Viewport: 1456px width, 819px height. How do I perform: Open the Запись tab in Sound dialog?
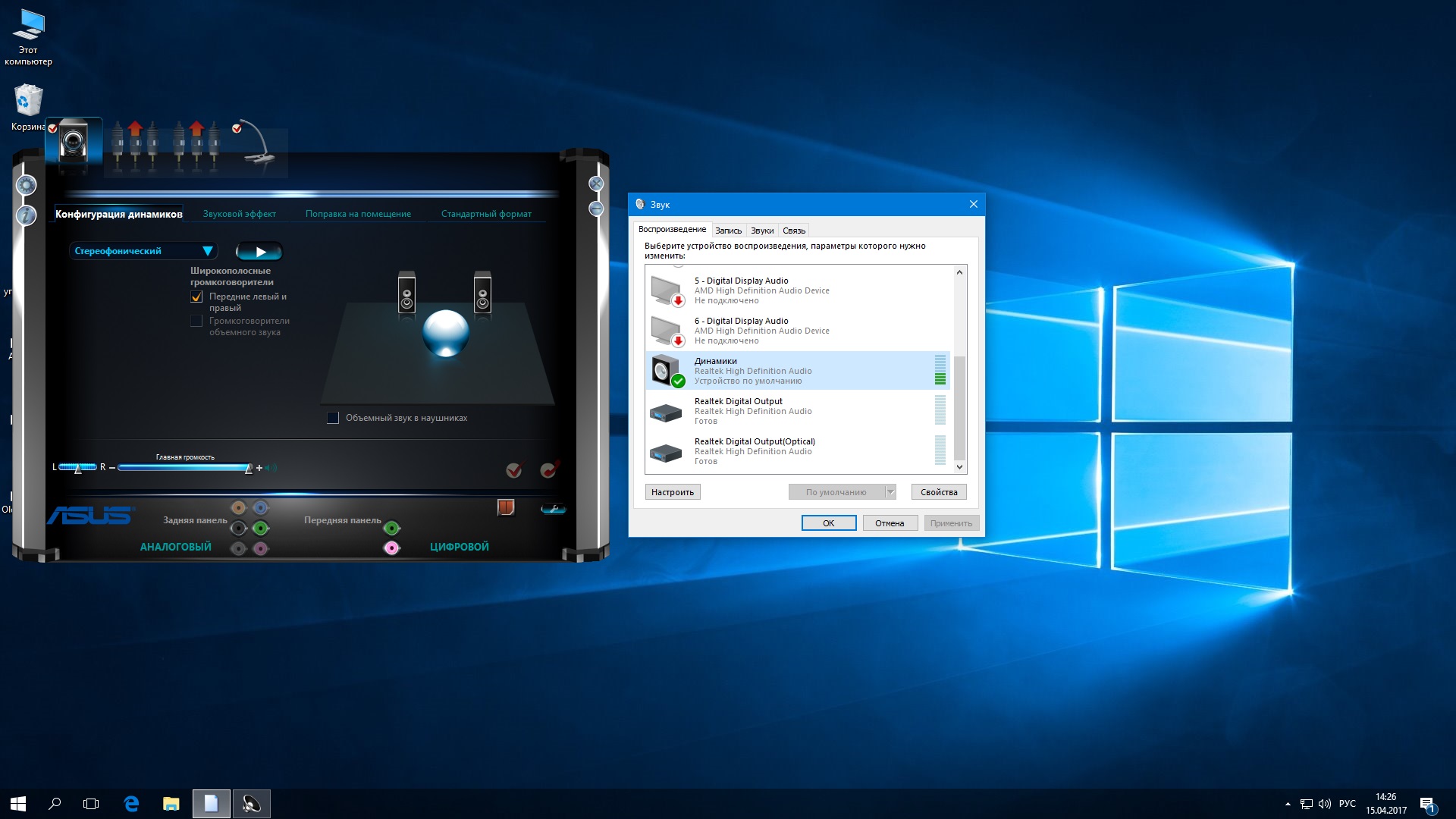click(728, 231)
